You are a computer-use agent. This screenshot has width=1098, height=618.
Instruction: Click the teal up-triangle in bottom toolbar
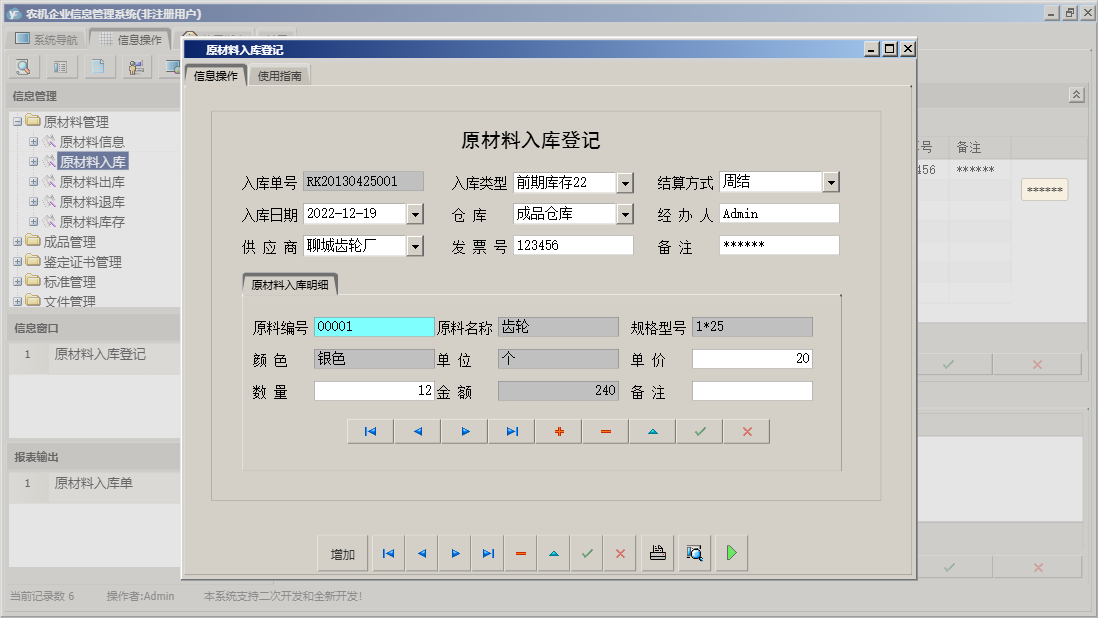pyautogui.click(x=554, y=553)
